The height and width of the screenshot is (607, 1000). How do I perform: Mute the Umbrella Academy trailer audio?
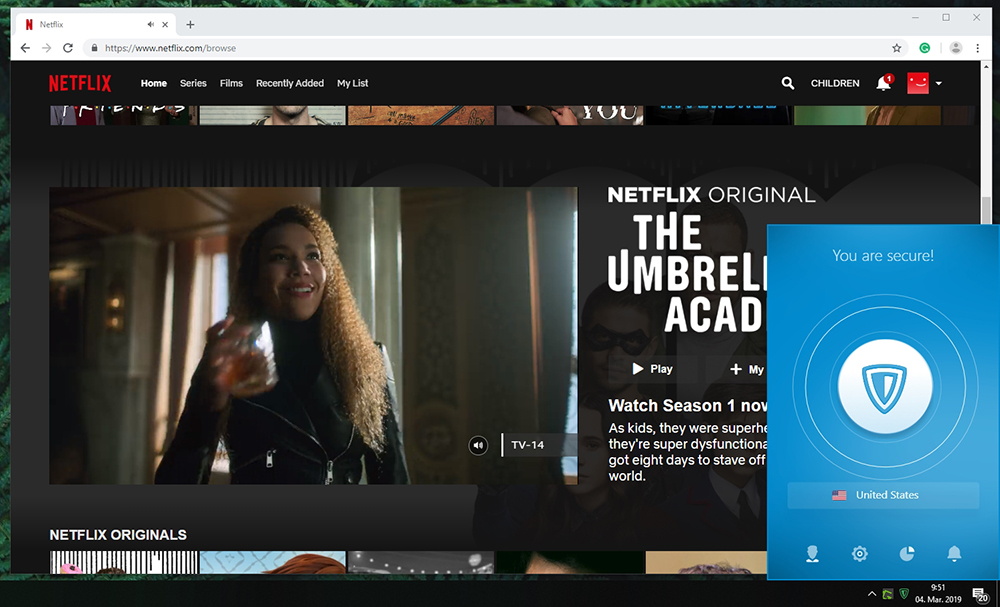click(478, 445)
